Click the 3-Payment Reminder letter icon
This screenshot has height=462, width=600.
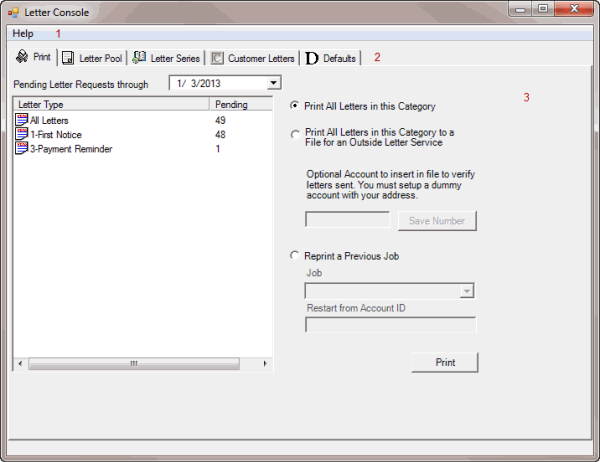[x=22, y=148]
